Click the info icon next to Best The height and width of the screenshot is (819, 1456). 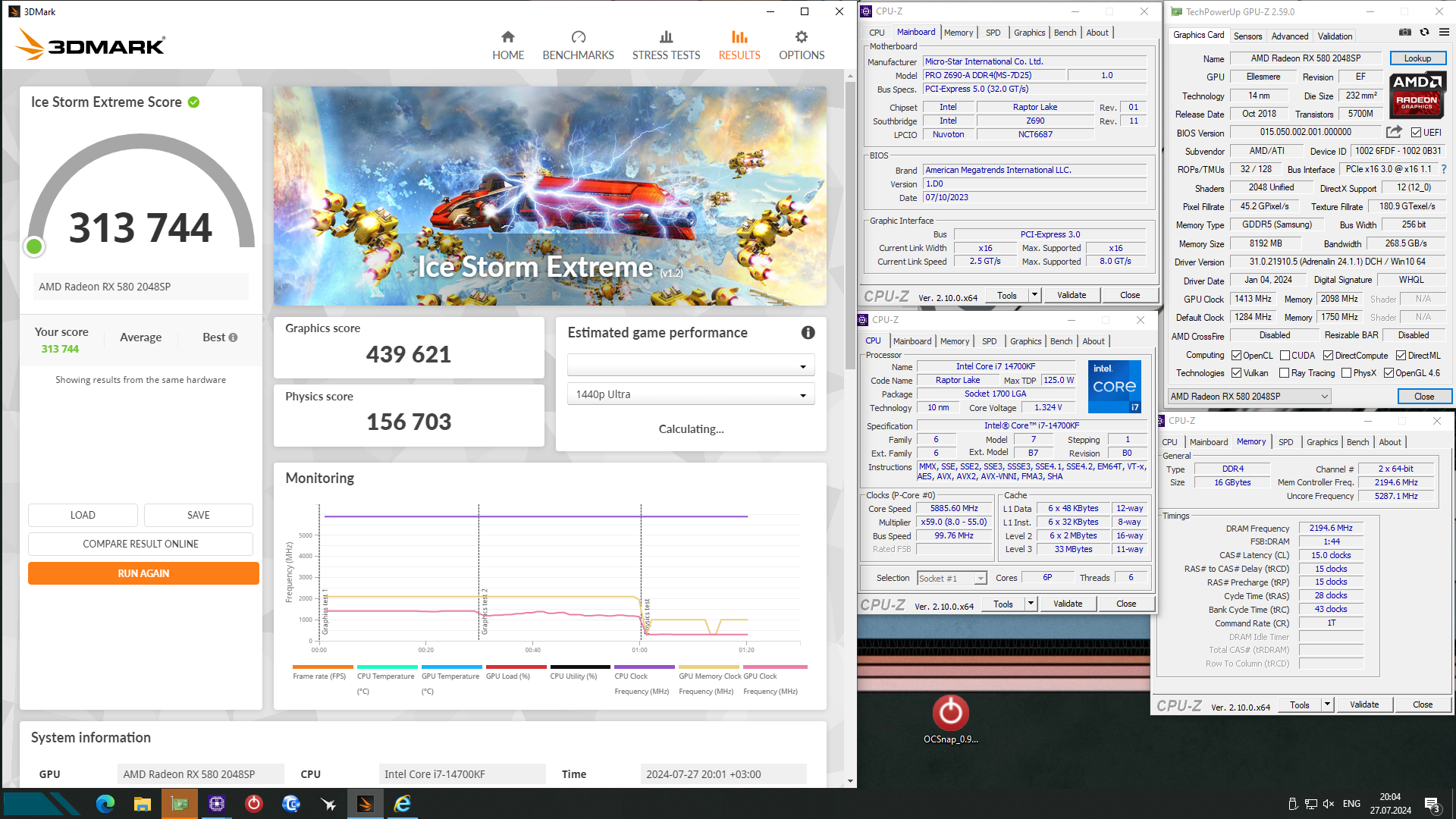pyautogui.click(x=233, y=337)
